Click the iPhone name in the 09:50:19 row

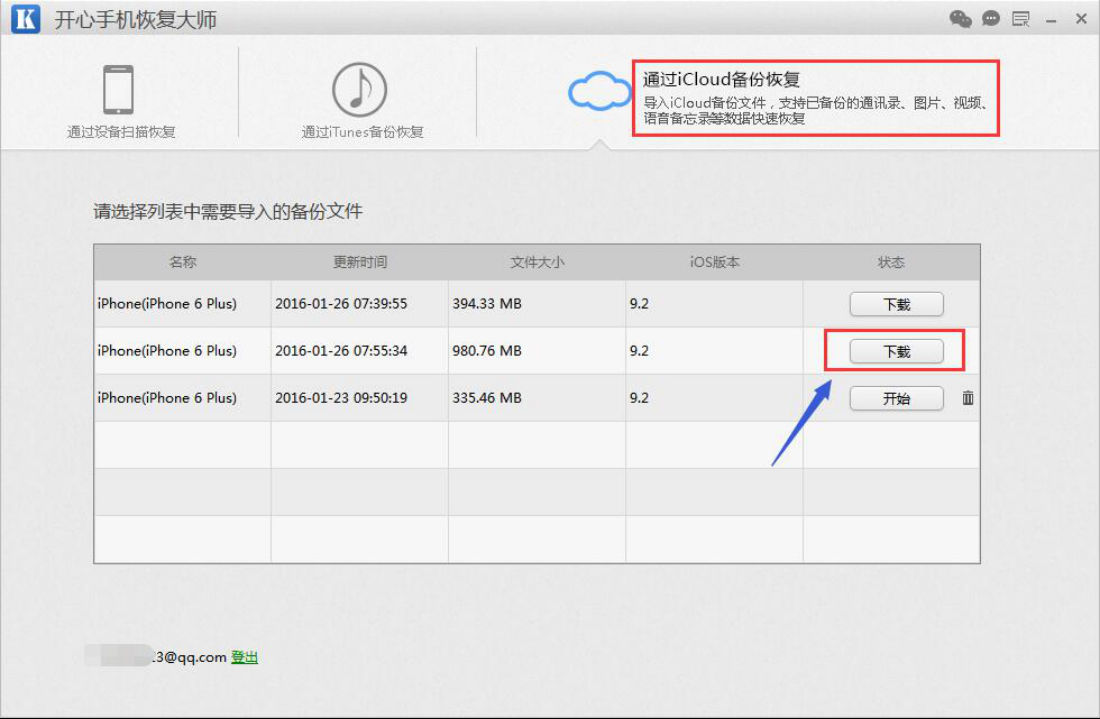pyautogui.click(x=167, y=398)
